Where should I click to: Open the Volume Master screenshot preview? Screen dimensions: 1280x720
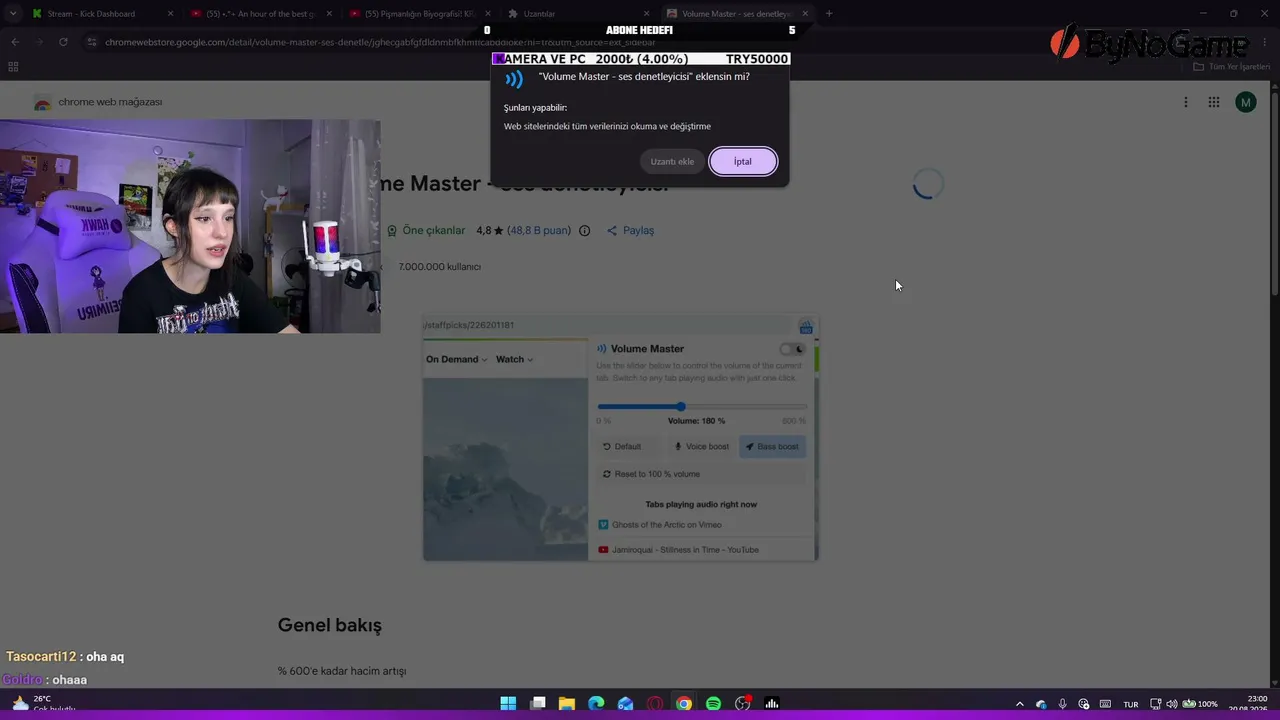(x=620, y=438)
